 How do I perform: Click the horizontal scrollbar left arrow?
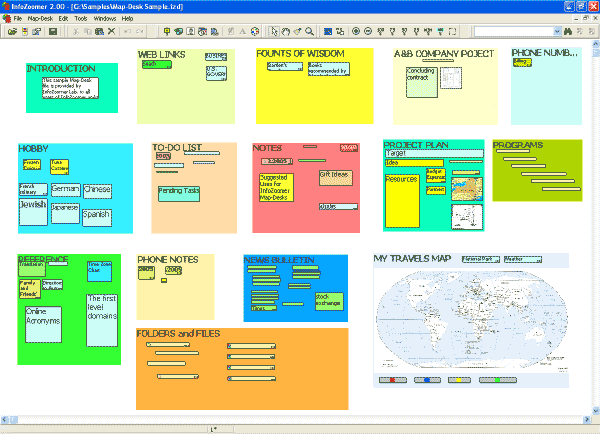(4, 419)
